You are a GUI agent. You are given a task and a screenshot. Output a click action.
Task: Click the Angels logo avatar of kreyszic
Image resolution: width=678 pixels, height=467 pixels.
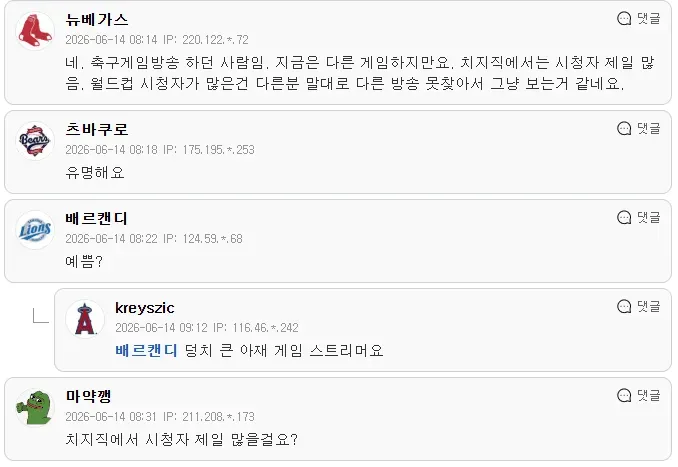(x=85, y=319)
